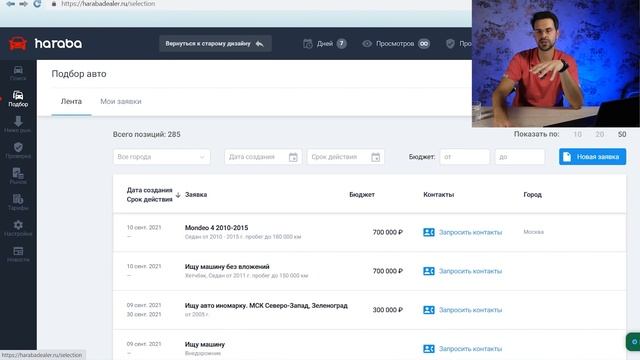Click the Всего позиций: 285 text
This screenshot has width=640, height=360.
coord(147,134)
